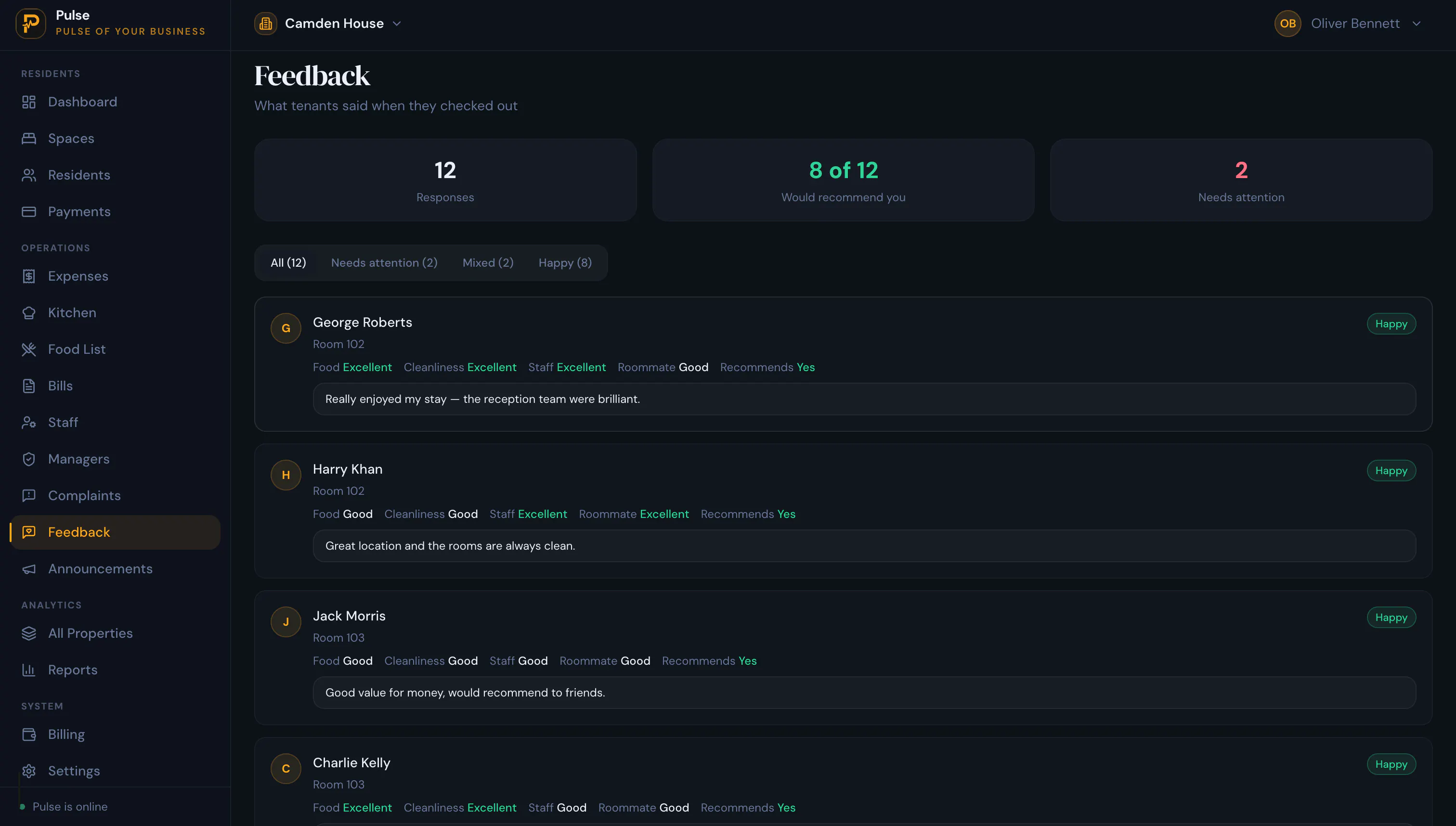Click the 12 Responses stat card
1456x826 pixels.
[445, 180]
